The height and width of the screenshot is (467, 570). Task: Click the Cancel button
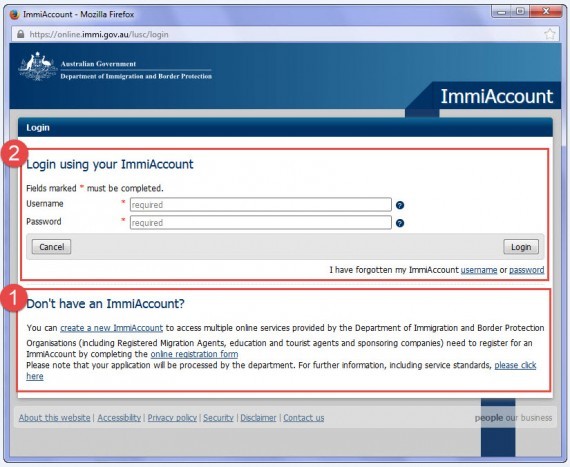[51, 247]
